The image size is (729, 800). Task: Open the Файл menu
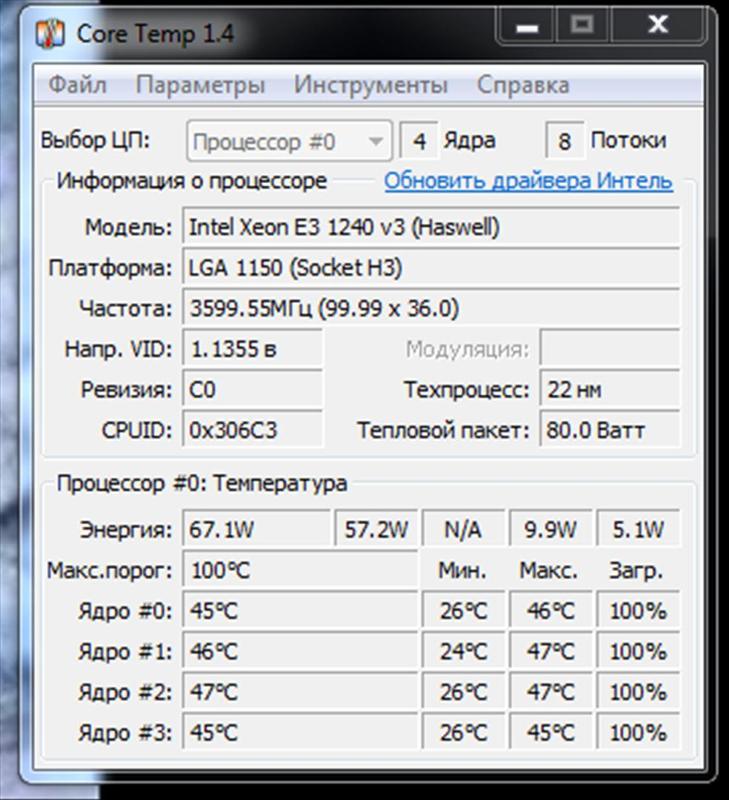point(78,85)
